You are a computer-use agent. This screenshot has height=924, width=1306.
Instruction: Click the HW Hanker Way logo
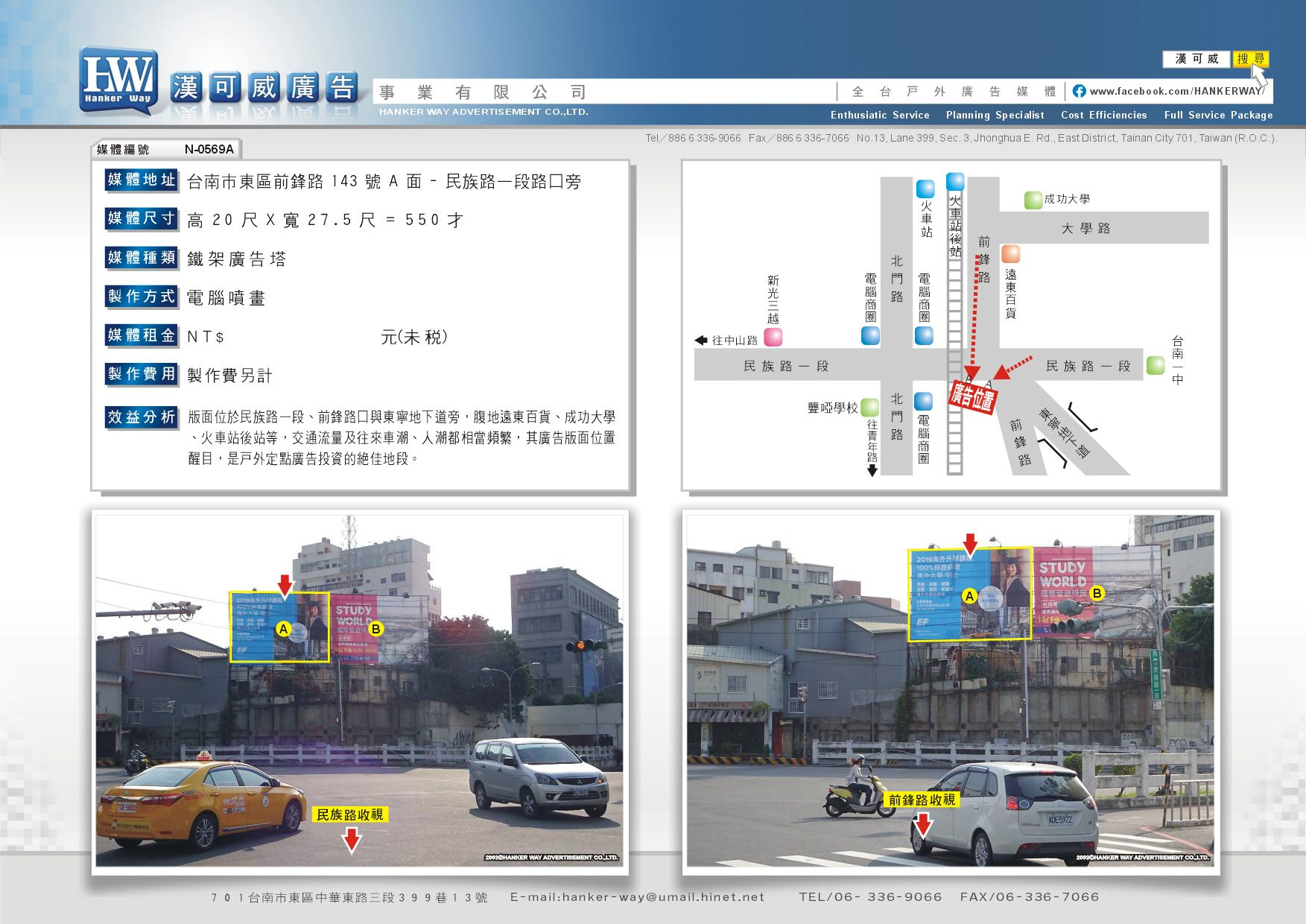coord(118,81)
